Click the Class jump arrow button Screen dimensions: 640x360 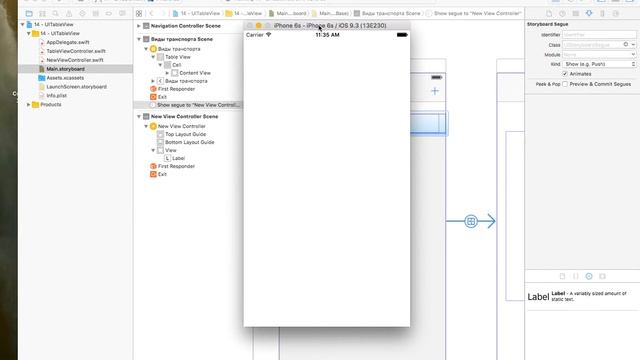tap(626, 44)
